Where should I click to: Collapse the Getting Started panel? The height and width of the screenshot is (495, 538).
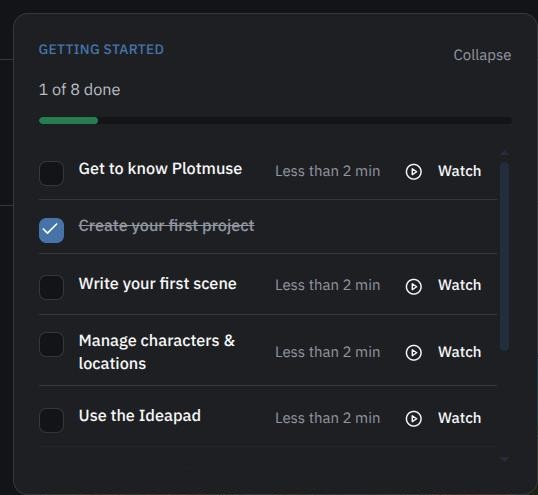pos(482,55)
